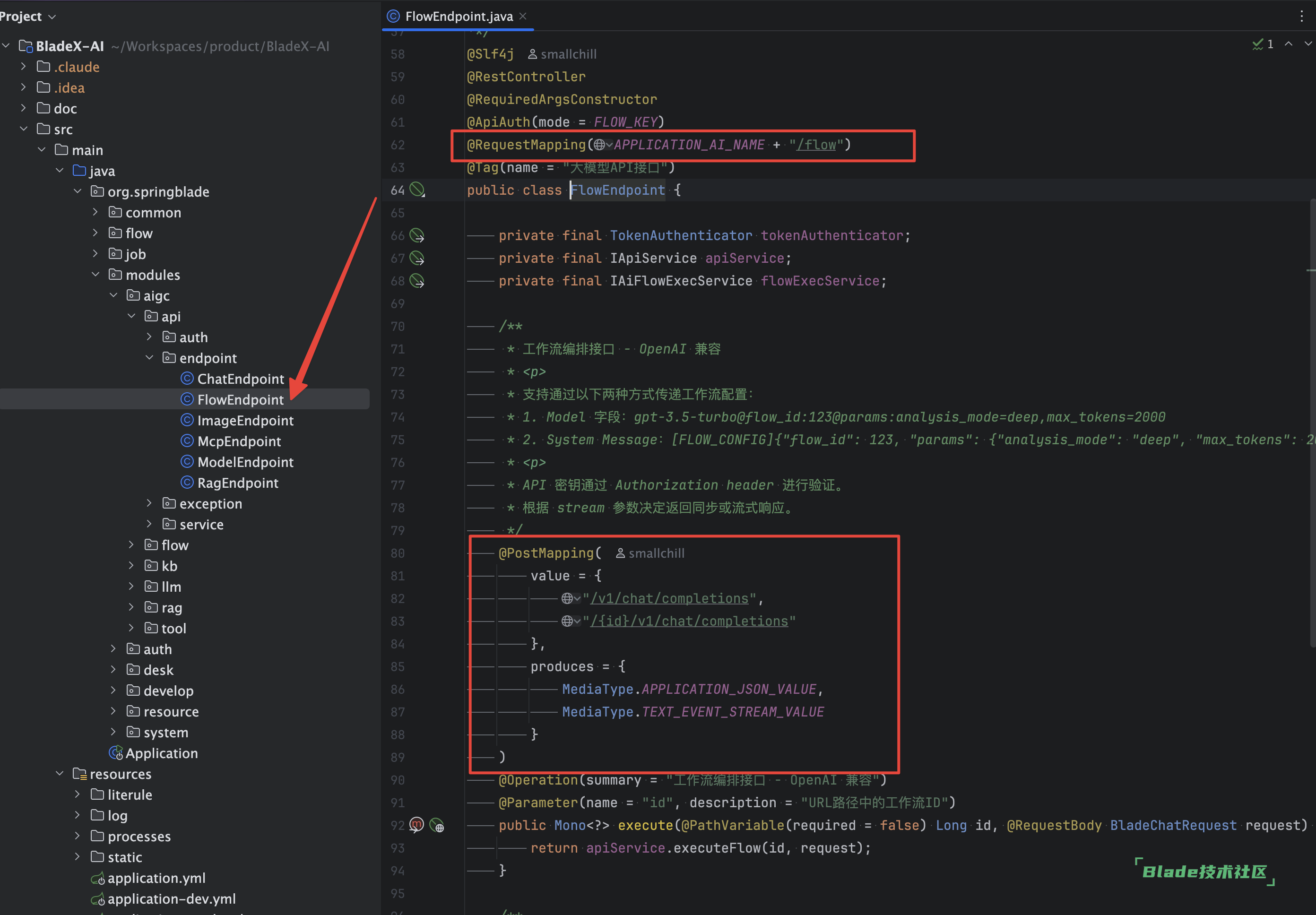Follow the /v1/chat/completions URL link
Screen dimensions: 1316x915
coord(669,599)
